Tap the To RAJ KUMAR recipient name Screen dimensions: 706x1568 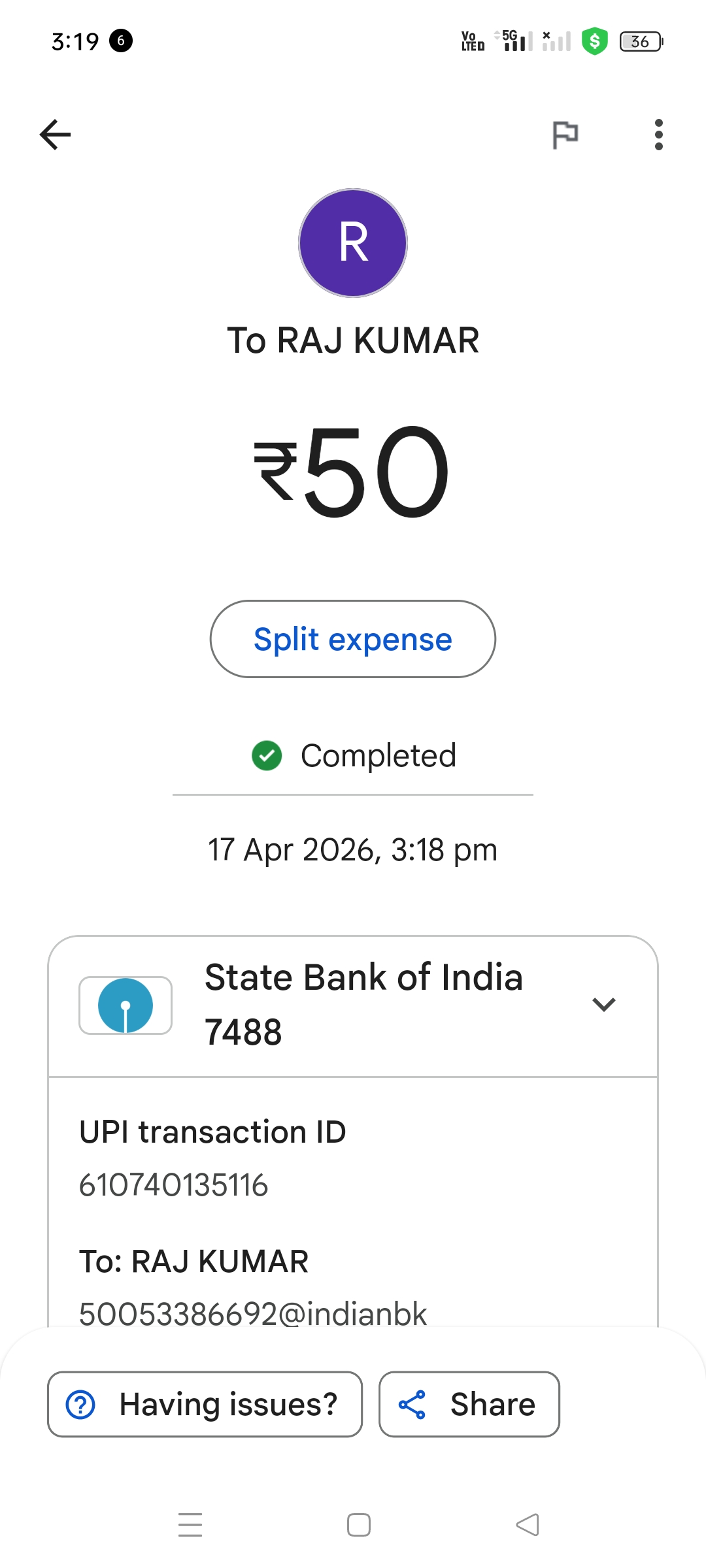click(x=353, y=340)
